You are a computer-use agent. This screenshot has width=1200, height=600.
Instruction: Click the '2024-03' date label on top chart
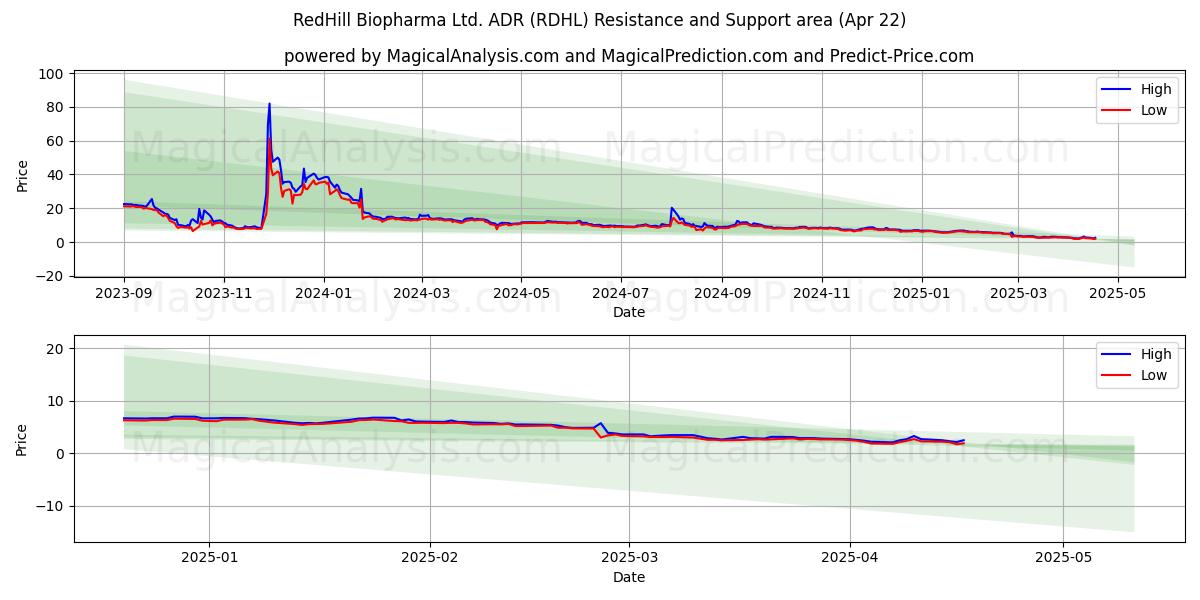pyautogui.click(x=421, y=295)
